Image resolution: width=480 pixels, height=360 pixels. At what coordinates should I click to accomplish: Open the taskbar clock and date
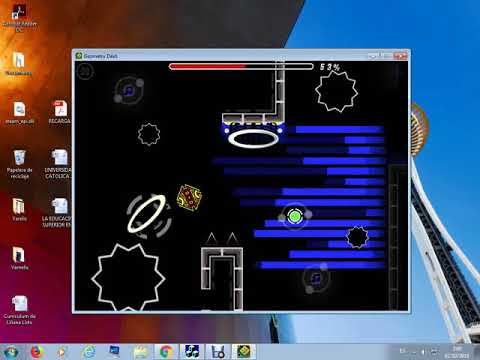pos(456,352)
